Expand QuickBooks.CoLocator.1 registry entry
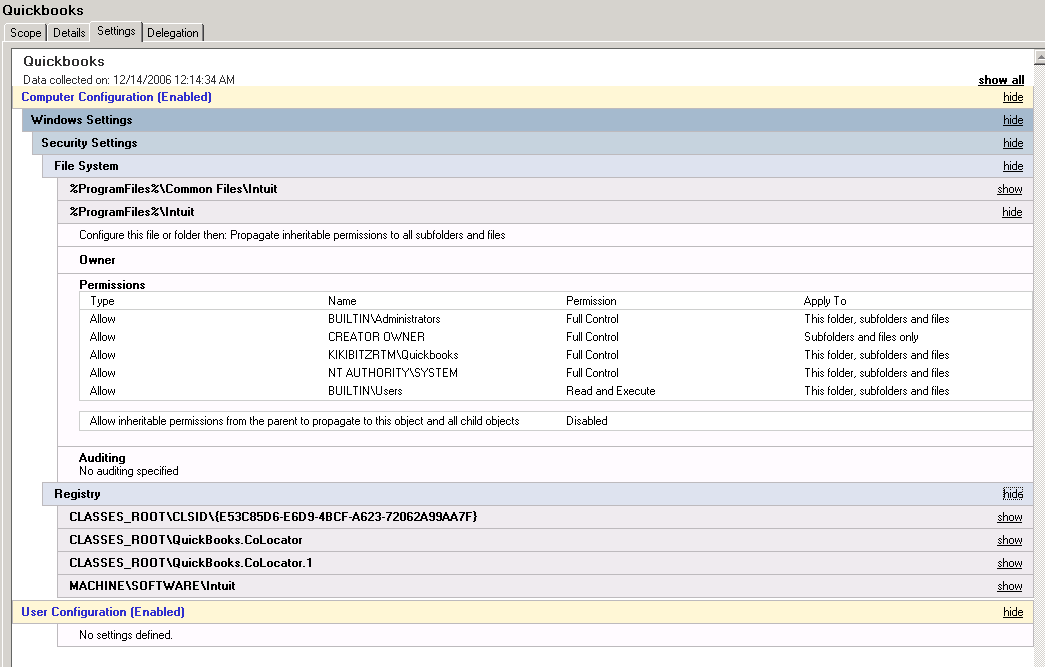This screenshot has width=1045, height=667. coord(1009,563)
